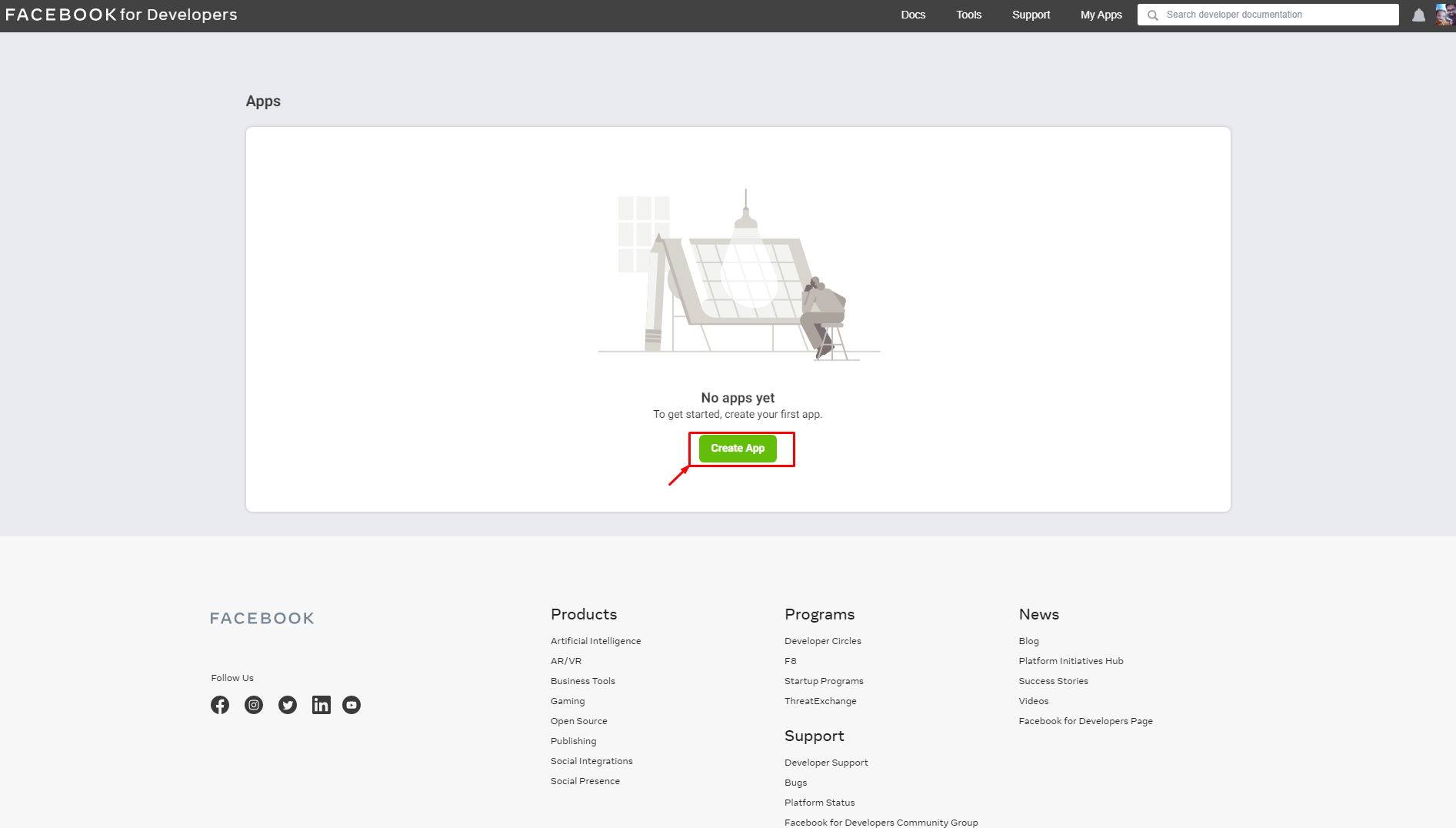Open the Developer Support link
Image resolution: width=1456 pixels, height=828 pixels.
826,763
